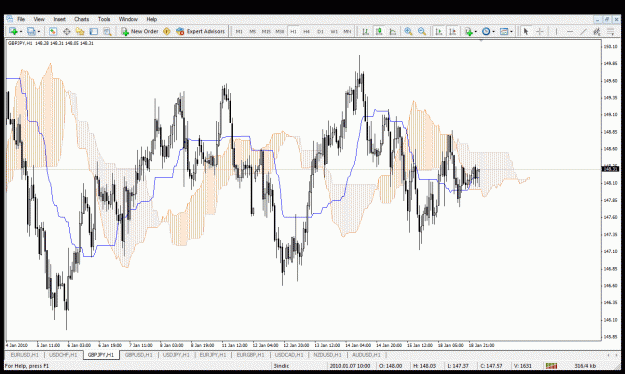
Task: Switch to the NZDUSD,H1 chart tab
Action: coord(328,355)
